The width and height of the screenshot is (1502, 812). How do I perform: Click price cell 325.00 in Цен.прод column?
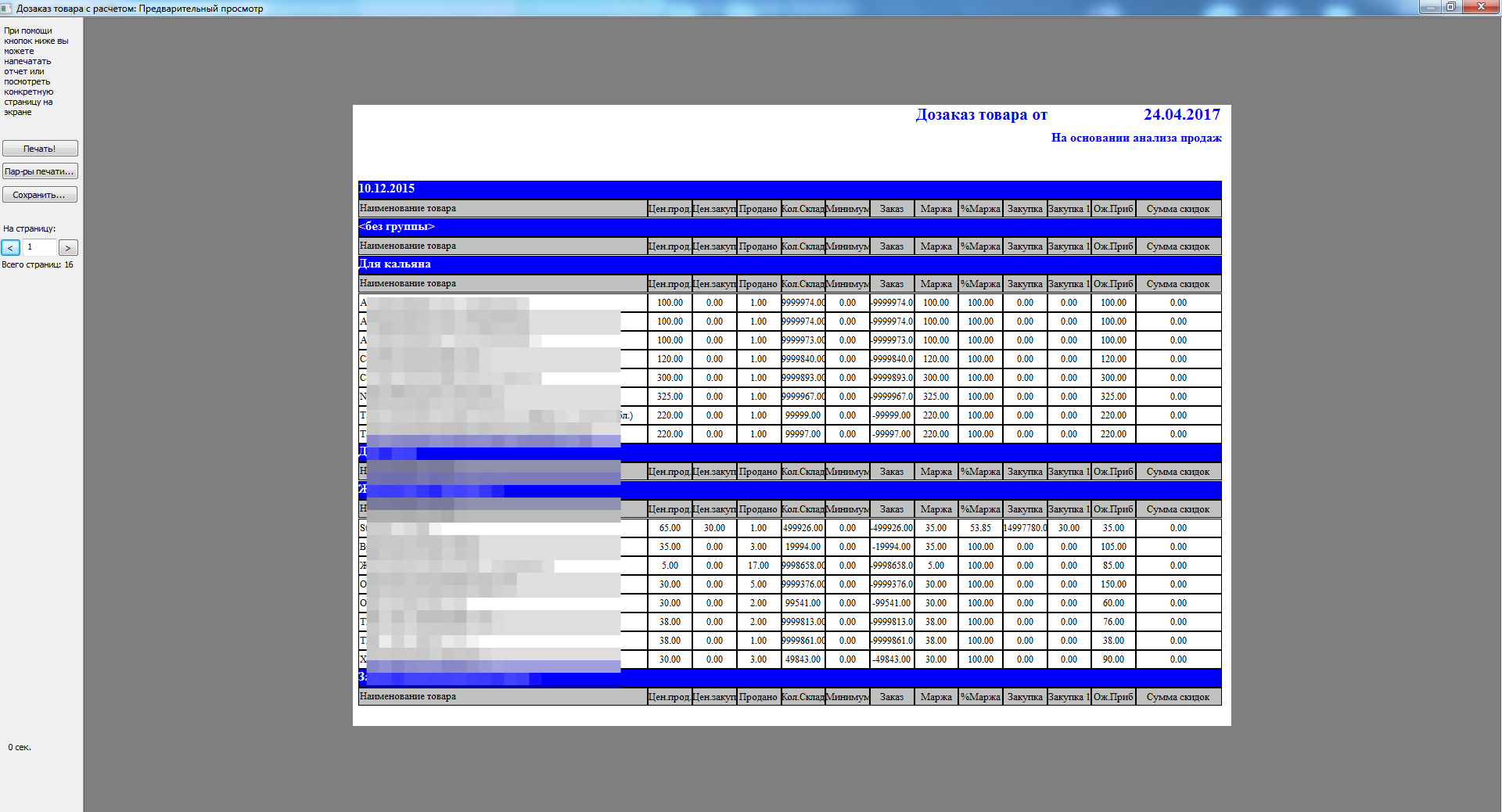[x=670, y=397]
